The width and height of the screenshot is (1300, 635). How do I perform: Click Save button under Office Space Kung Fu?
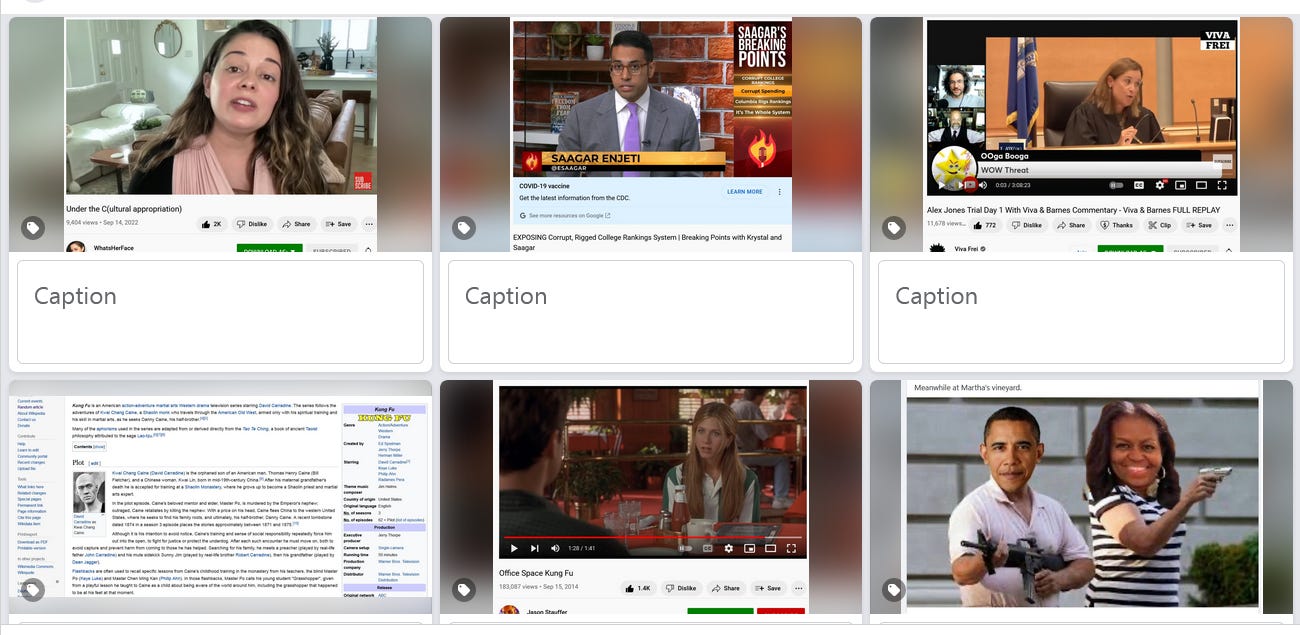tap(767, 588)
